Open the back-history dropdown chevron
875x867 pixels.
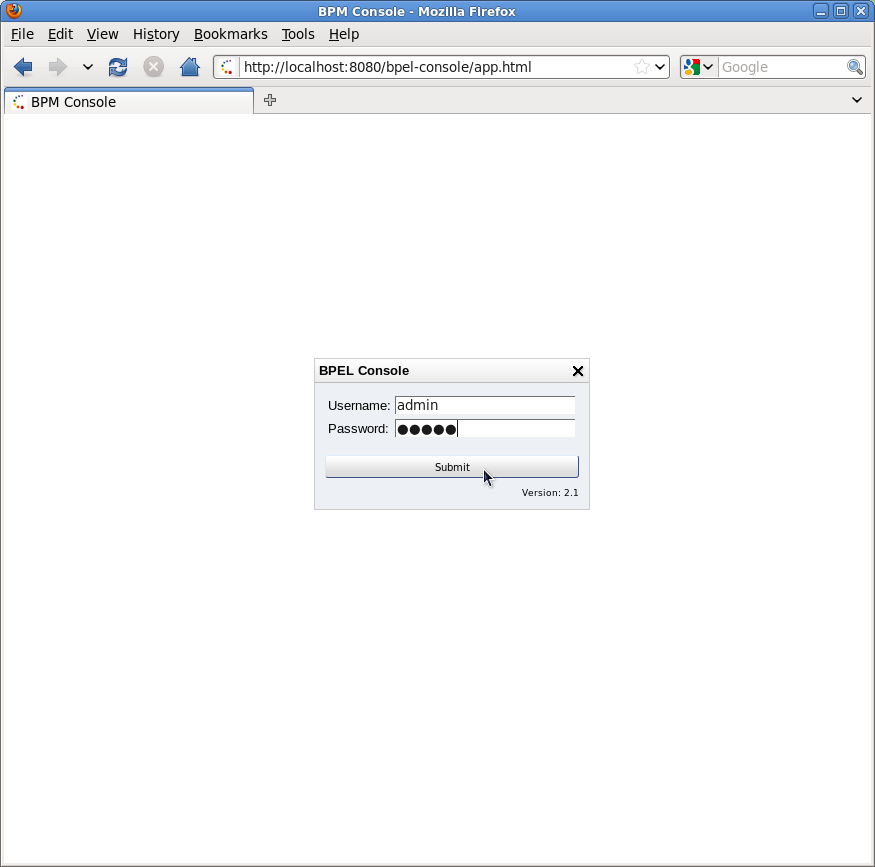[88, 67]
